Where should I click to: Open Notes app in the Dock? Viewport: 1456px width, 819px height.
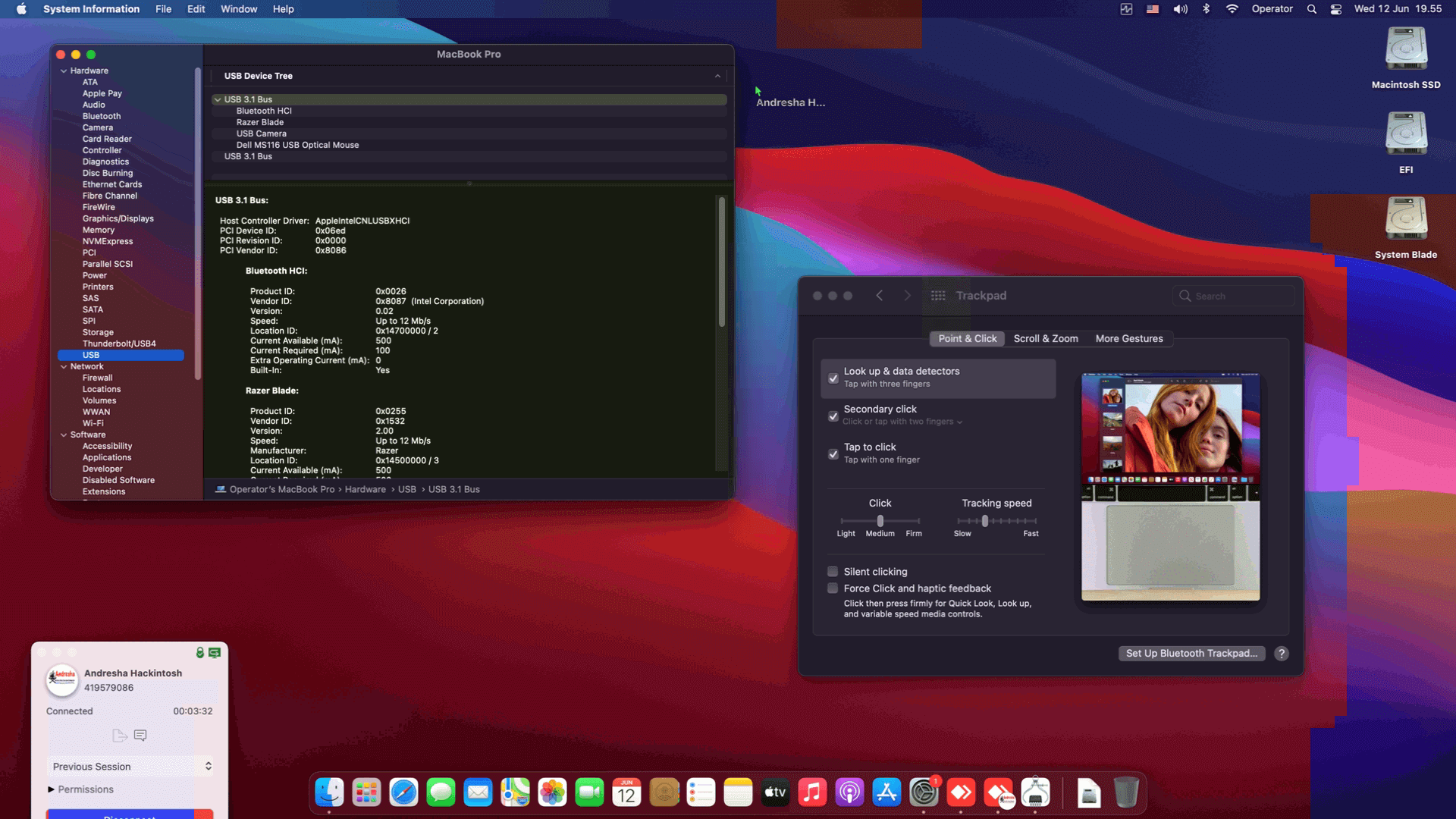(738, 793)
